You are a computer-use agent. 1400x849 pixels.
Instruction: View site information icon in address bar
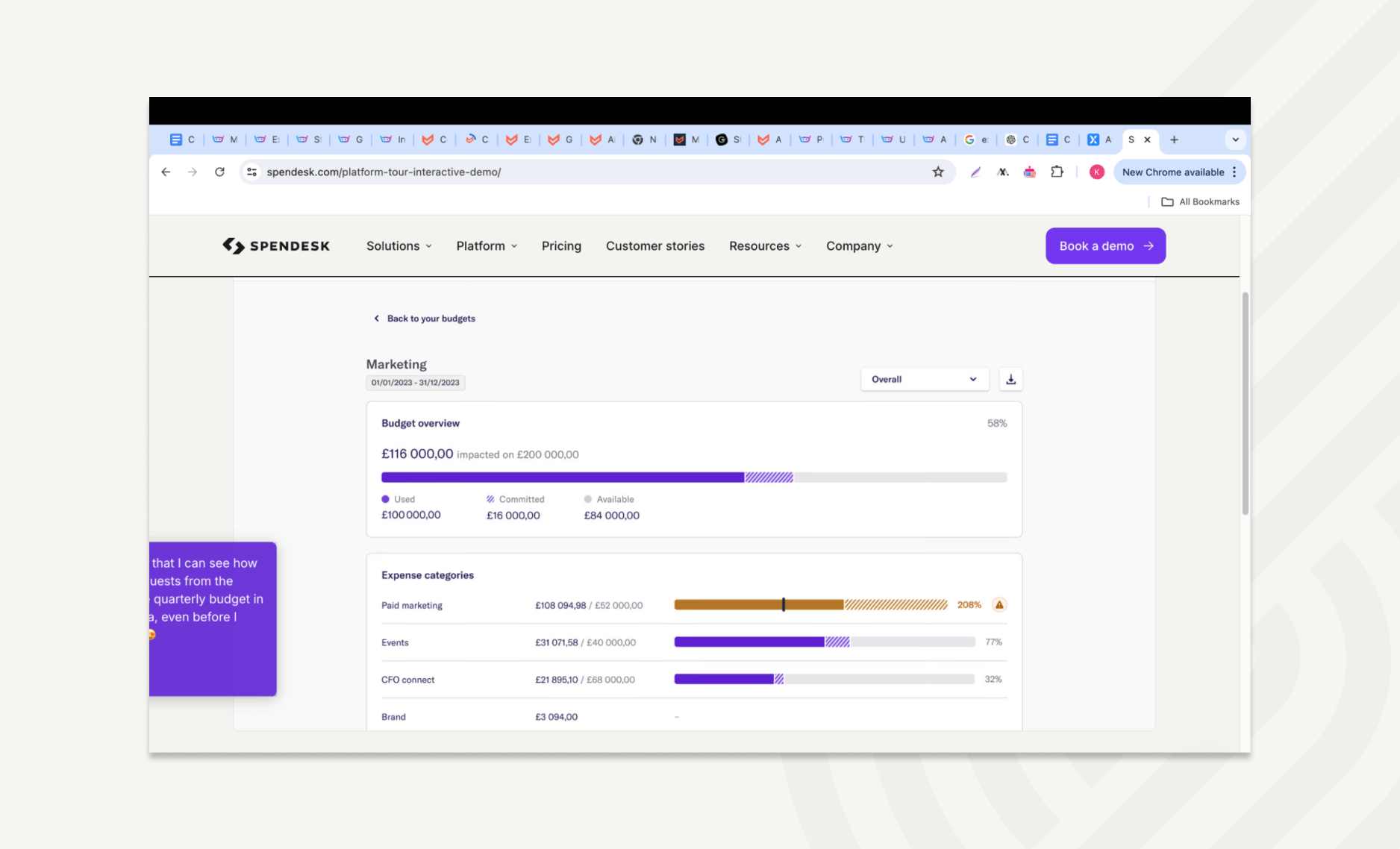tap(252, 172)
